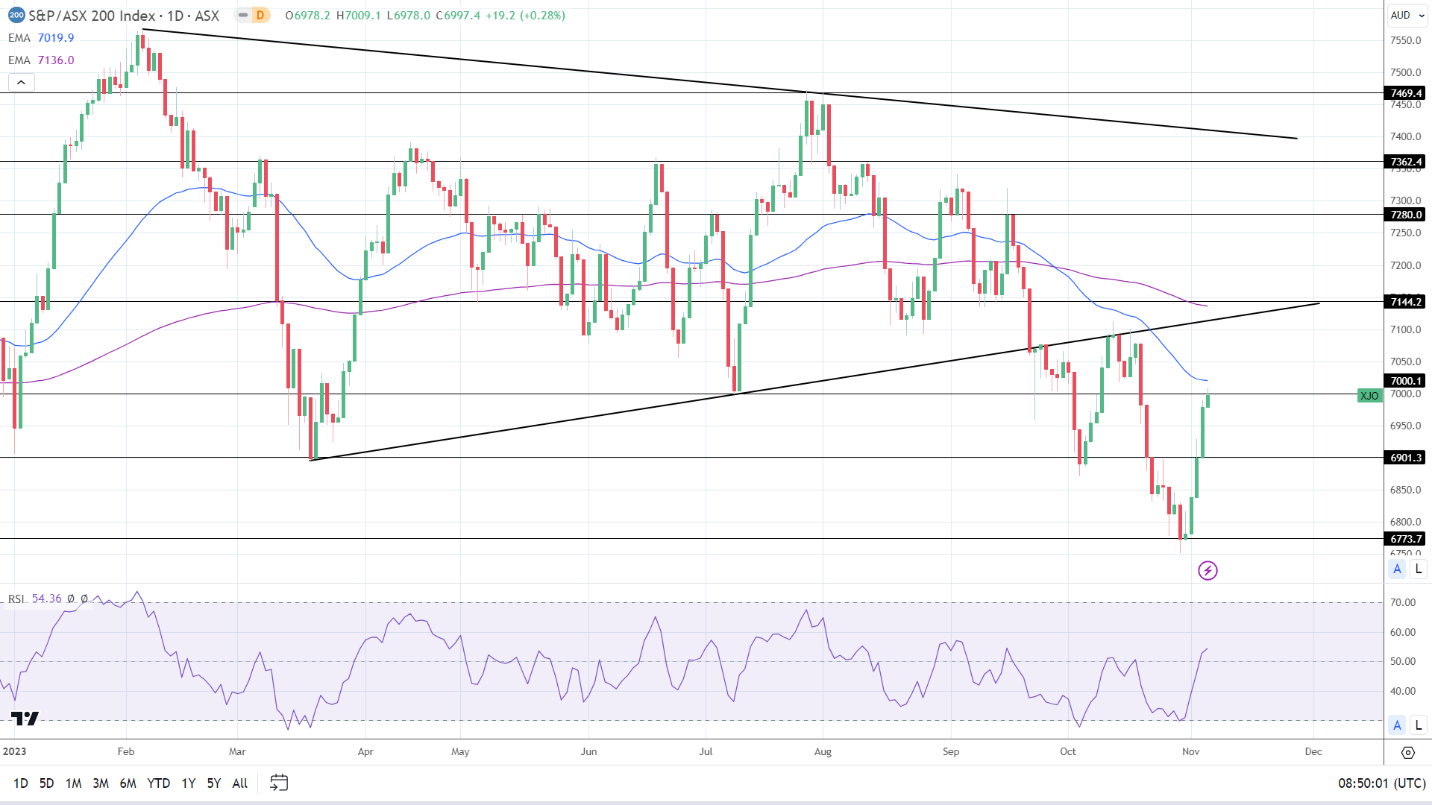The height and width of the screenshot is (805, 1432).
Task: Toggle log scale L on RSI pane
Action: tap(1418, 725)
